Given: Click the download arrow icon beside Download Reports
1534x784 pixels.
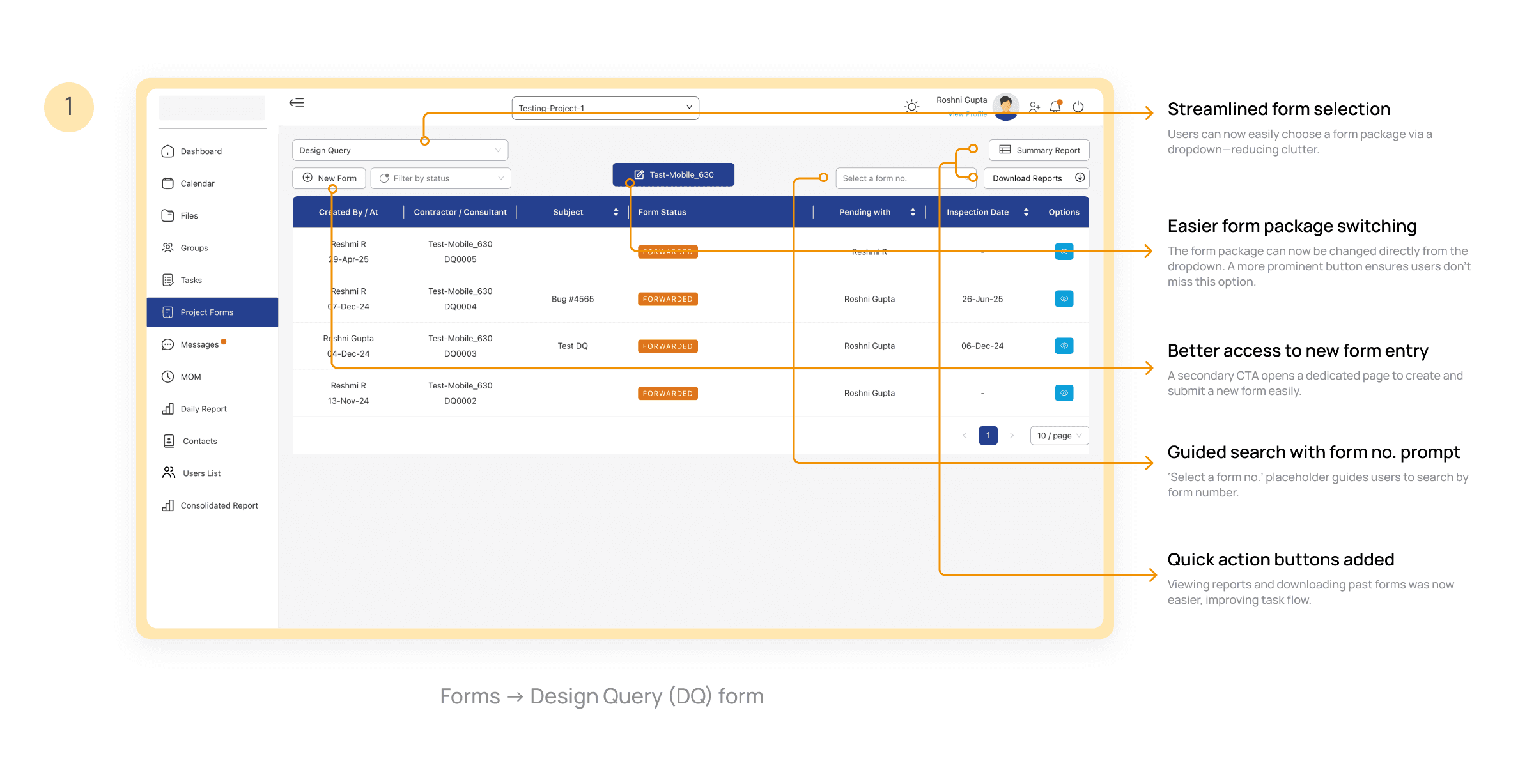Looking at the screenshot, I should (1080, 178).
